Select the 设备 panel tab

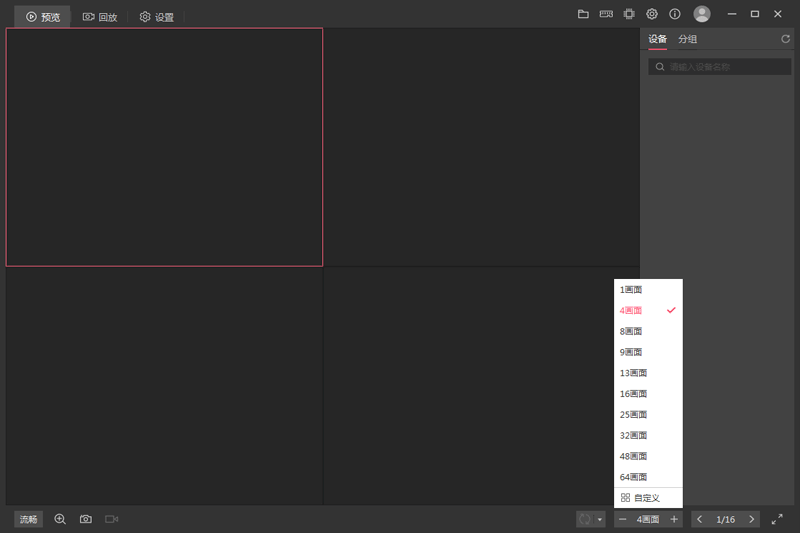(658, 39)
